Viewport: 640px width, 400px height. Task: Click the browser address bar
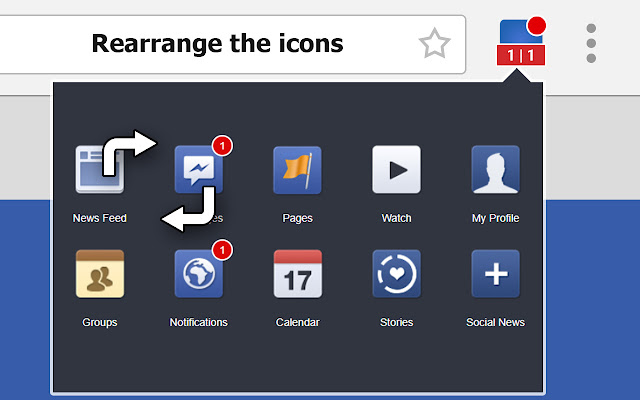[233, 44]
